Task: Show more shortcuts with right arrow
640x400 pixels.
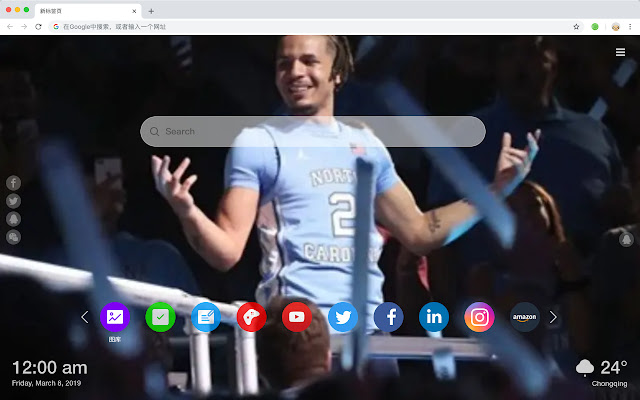Action: pyautogui.click(x=553, y=317)
